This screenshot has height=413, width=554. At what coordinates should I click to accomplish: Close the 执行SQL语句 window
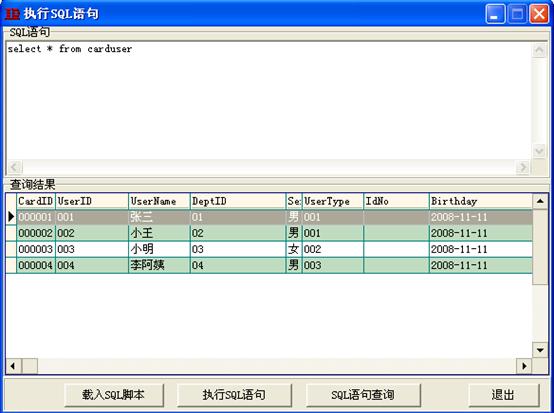tap(539, 14)
